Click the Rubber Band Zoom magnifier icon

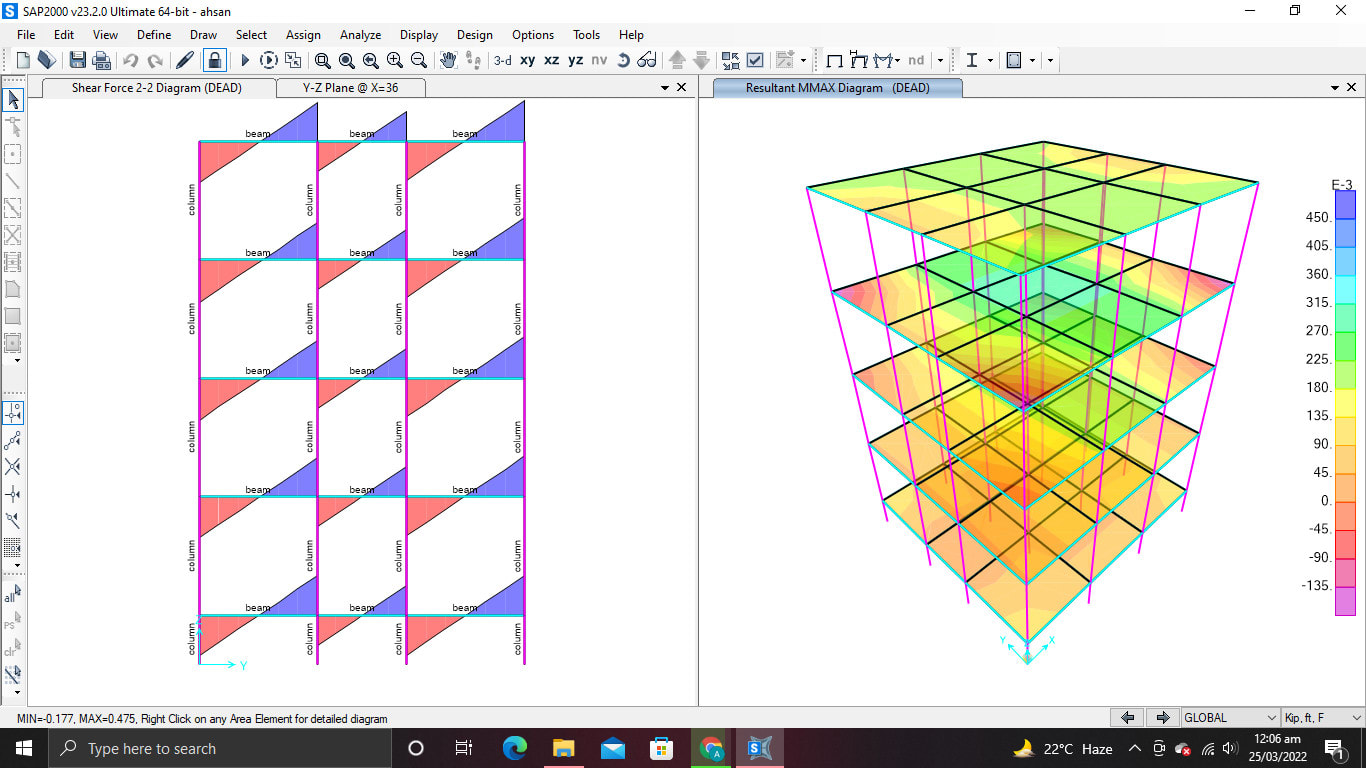coord(322,60)
